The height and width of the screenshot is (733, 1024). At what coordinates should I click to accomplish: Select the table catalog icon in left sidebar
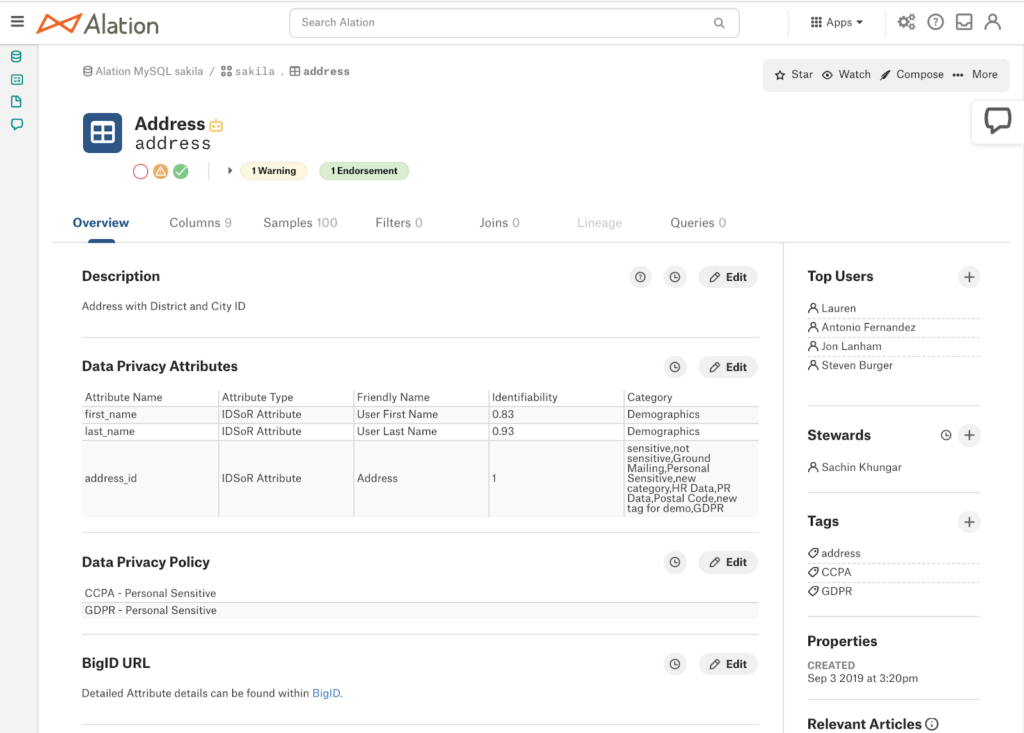coord(15,79)
